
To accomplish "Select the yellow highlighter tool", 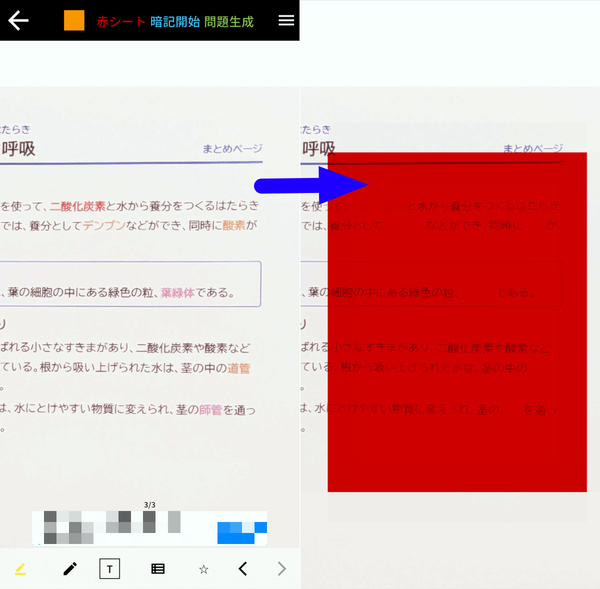I will (x=20, y=569).
